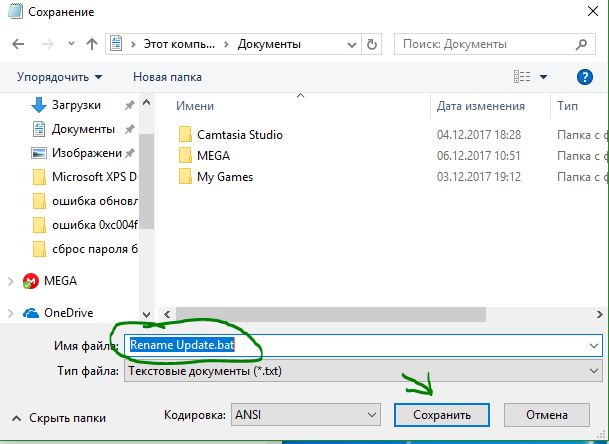Expand address bar history dropdown
Screen dimensions: 609x444
click(x=352, y=44)
